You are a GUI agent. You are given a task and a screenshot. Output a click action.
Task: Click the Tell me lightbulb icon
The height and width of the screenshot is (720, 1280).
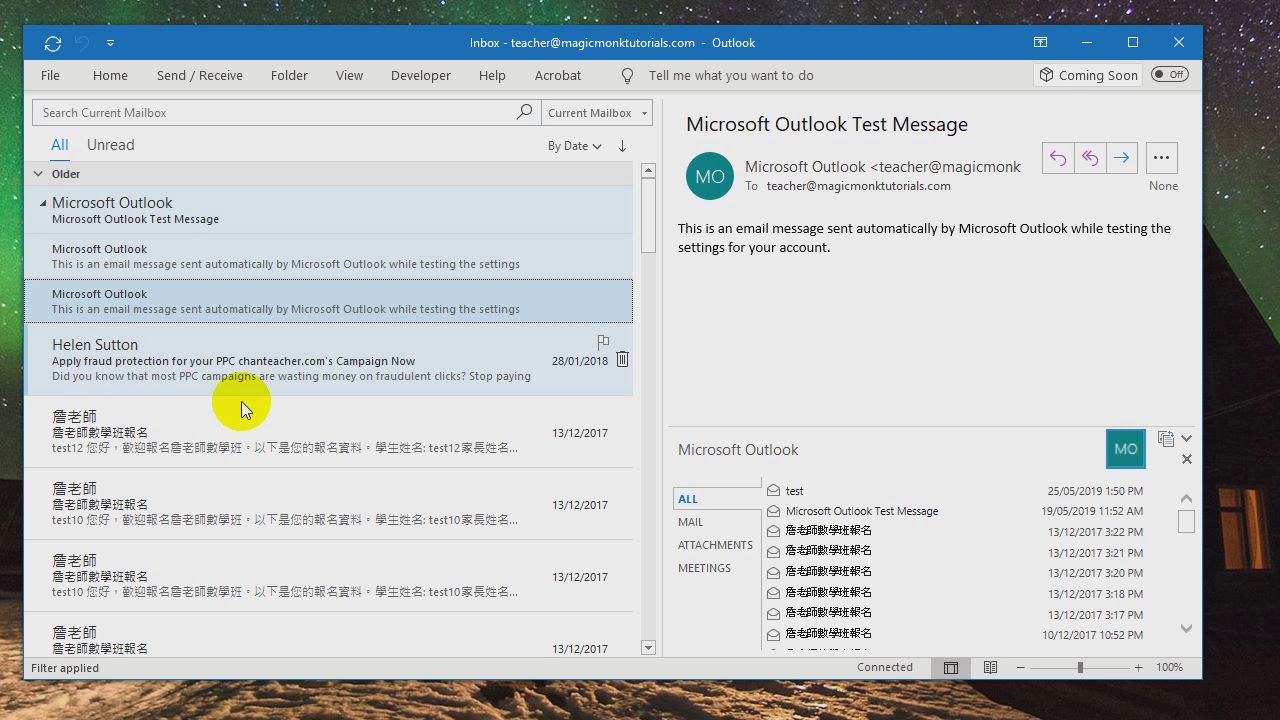pos(627,76)
